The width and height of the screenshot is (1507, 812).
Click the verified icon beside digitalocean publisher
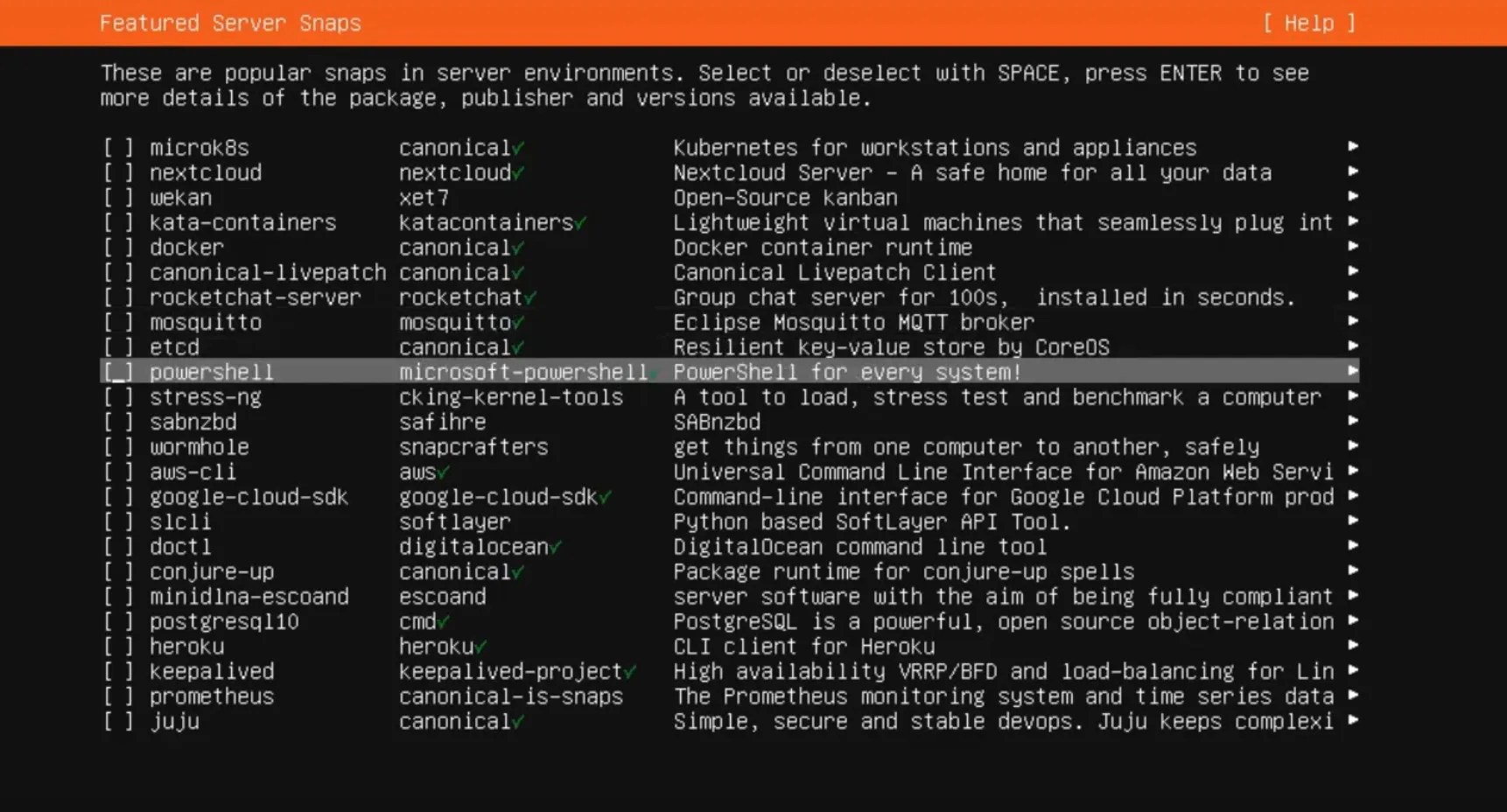[556, 547]
